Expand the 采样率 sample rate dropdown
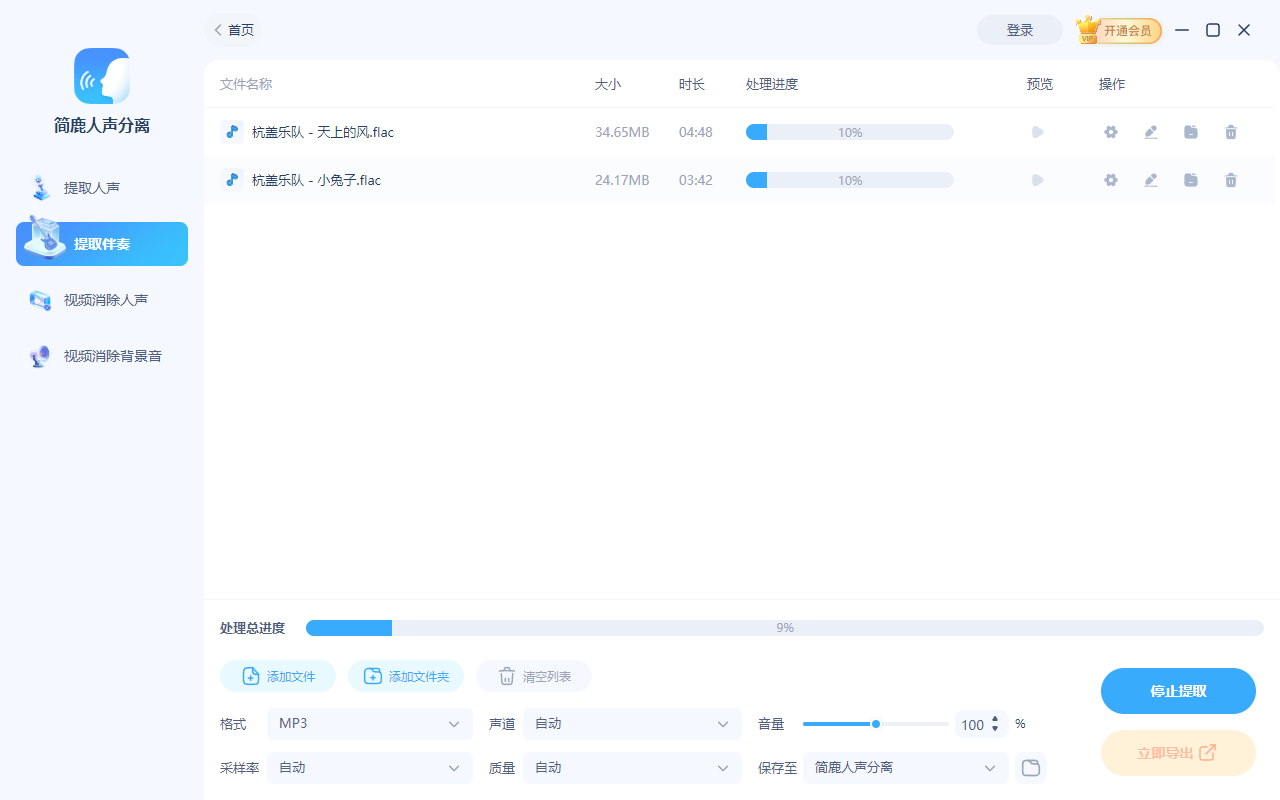1280x800 pixels. coord(369,767)
